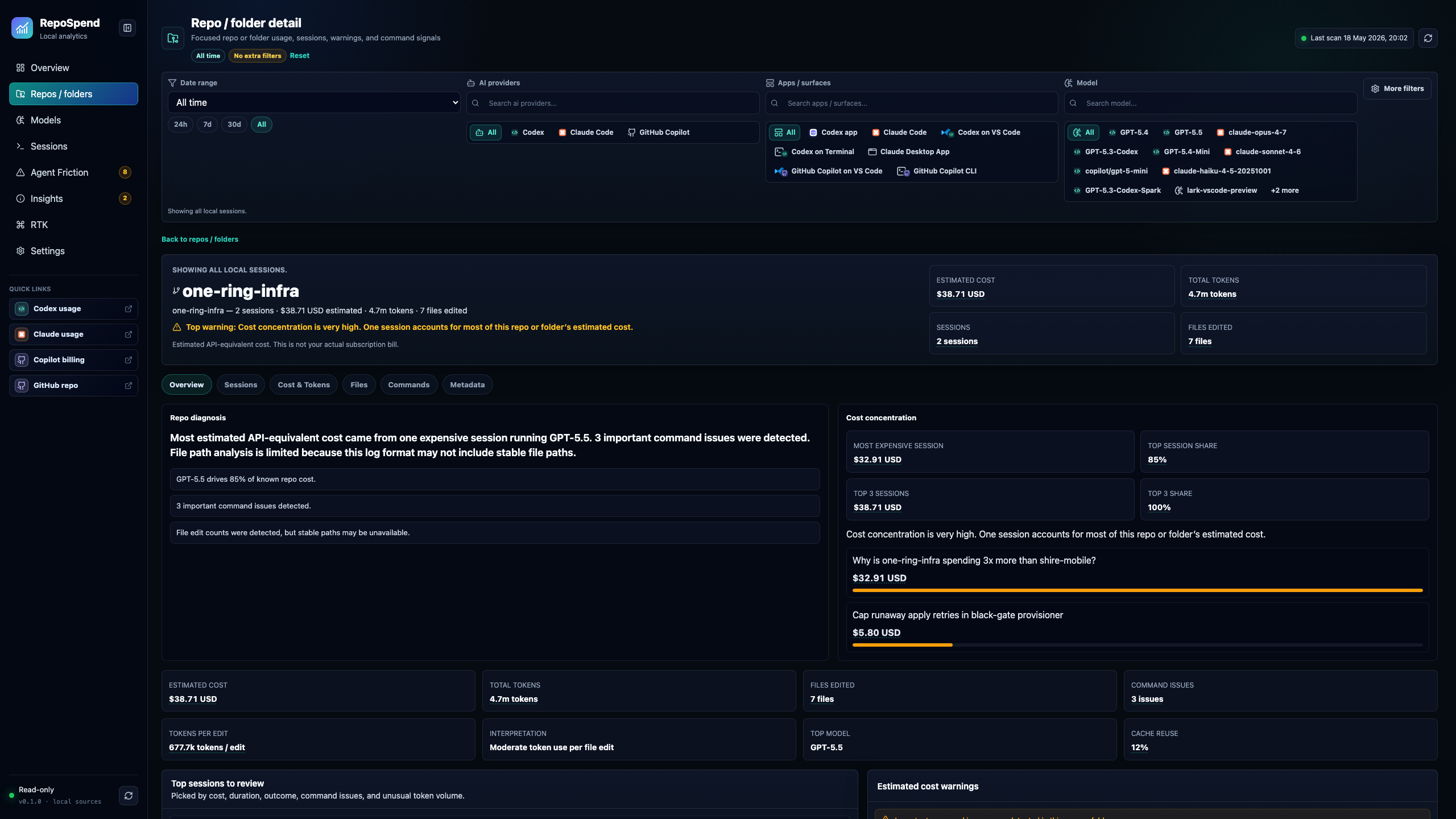The width and height of the screenshot is (1456, 819).
Task: Open the external link icon for Codex usage
Action: 129,309
